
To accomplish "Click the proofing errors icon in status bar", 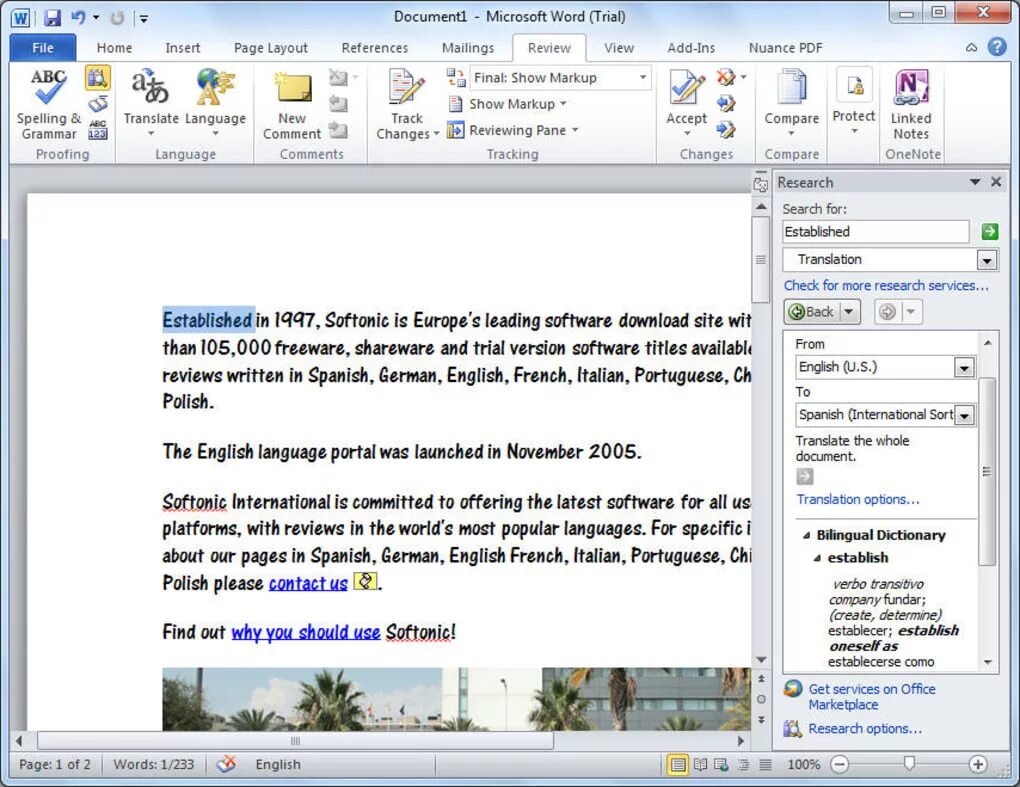I will (226, 764).
